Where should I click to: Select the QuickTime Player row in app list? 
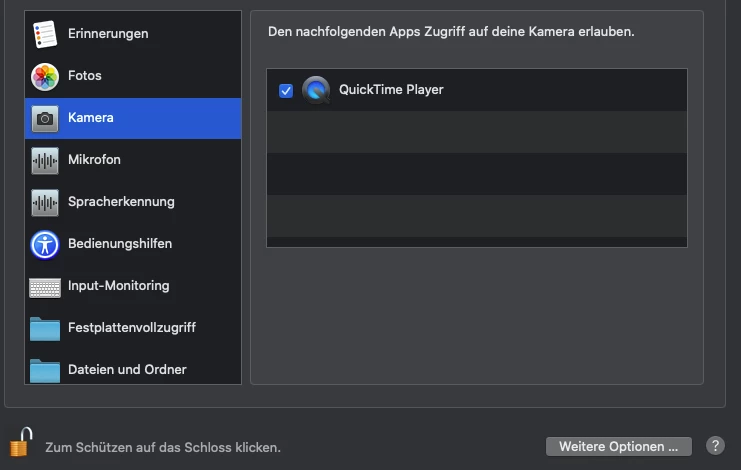tap(477, 90)
